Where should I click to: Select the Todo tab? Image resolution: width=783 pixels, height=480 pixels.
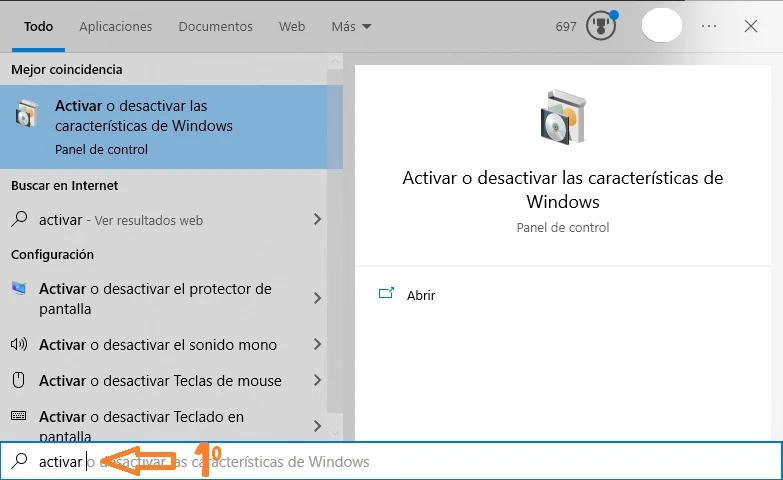point(38,26)
